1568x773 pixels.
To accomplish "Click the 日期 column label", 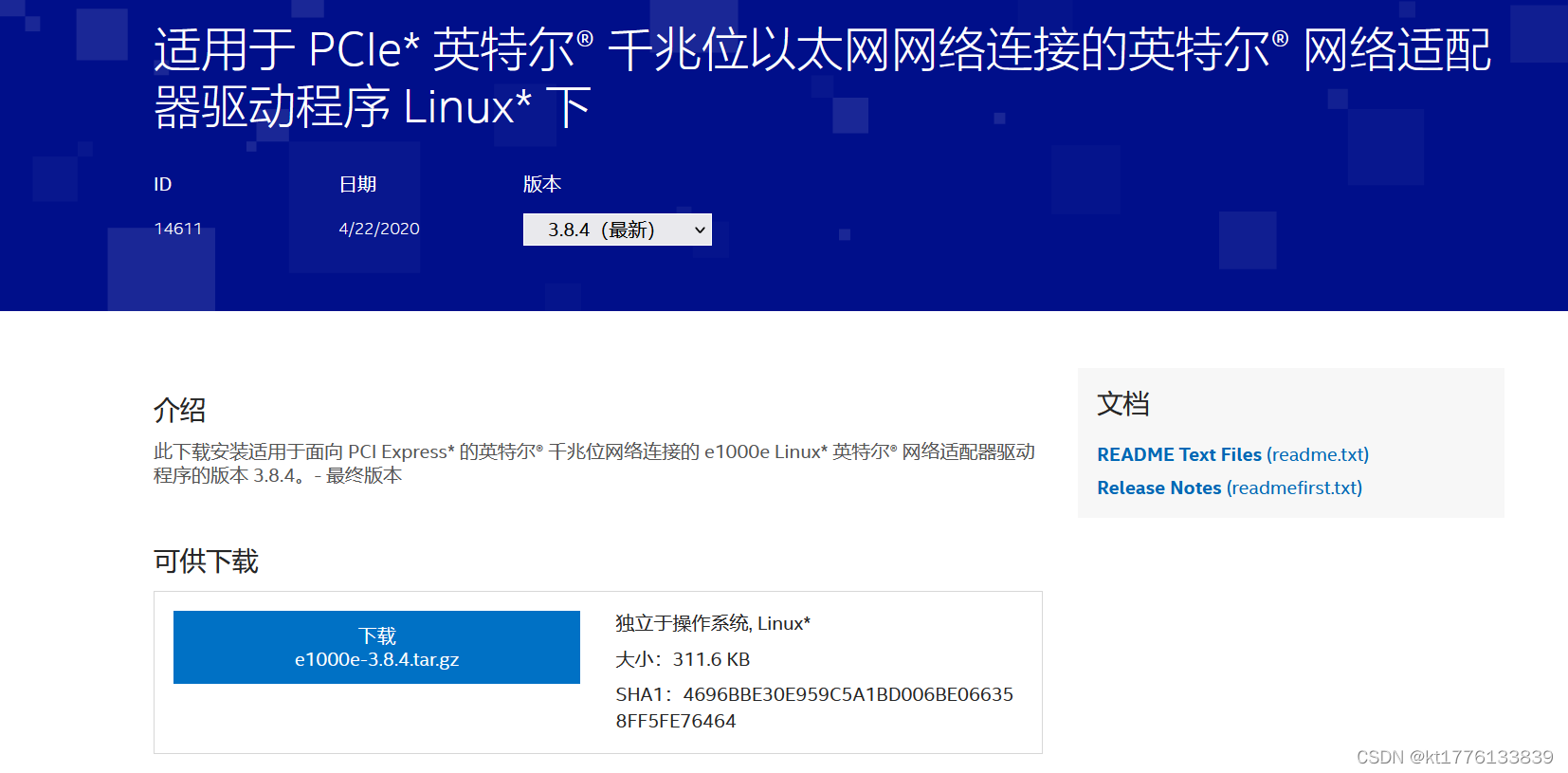I will (x=357, y=184).
